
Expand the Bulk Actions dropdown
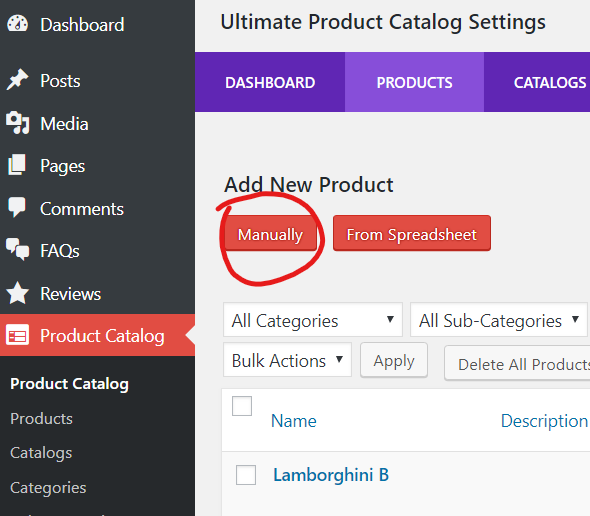coord(287,360)
